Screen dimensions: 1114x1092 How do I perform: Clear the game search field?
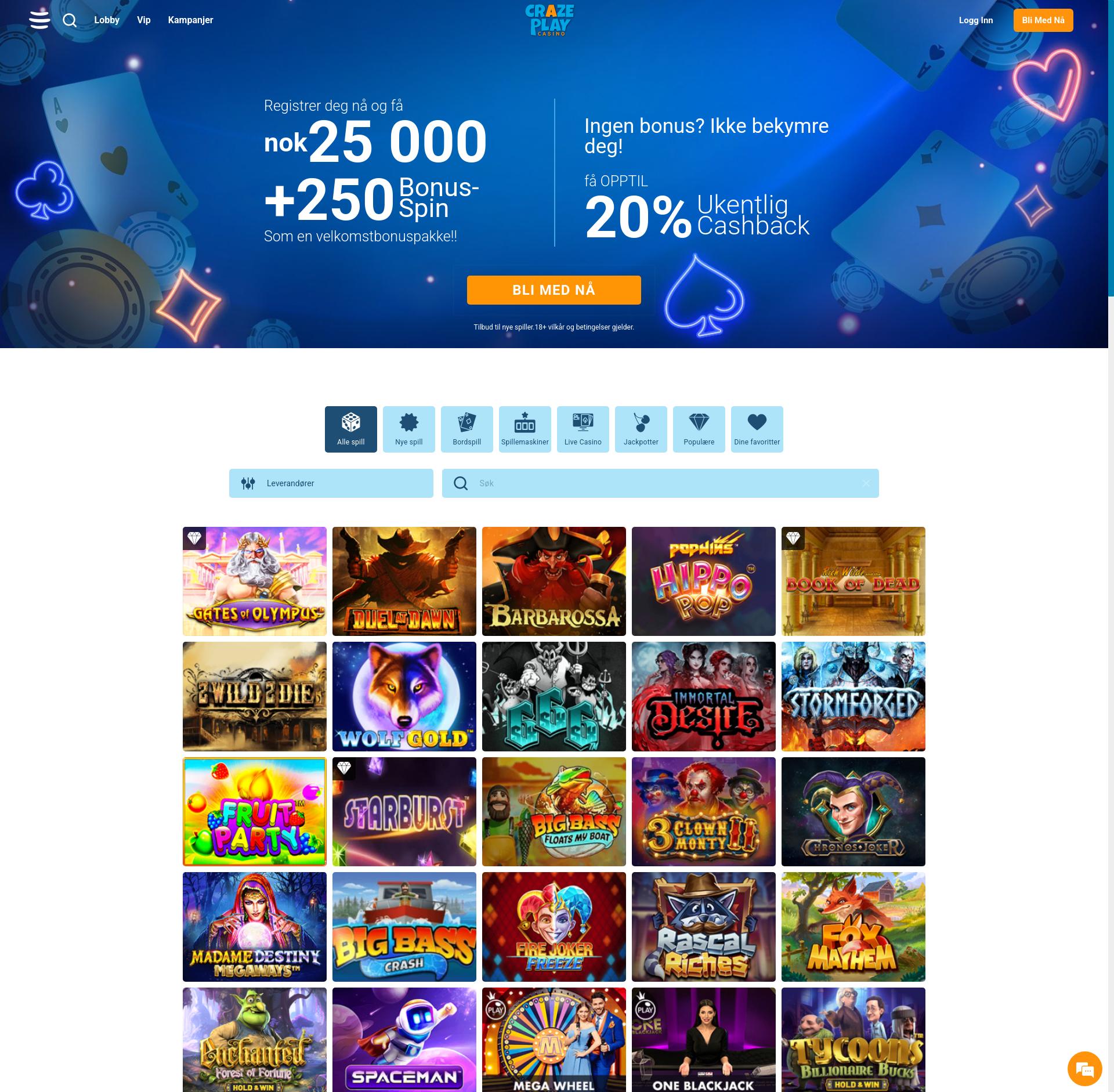866,483
